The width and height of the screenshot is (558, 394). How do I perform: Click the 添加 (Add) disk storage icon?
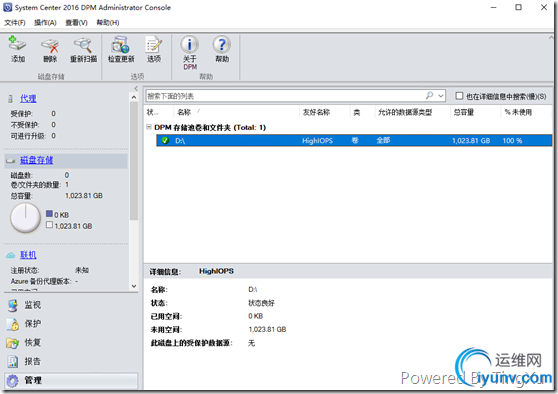17,44
